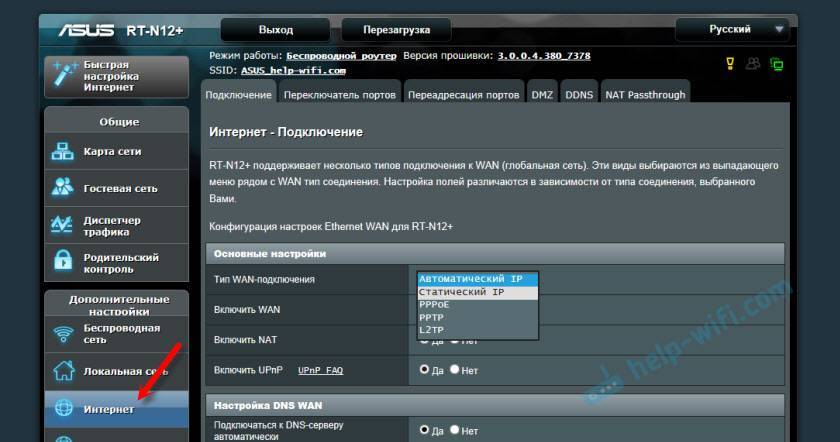Click the Перезагрузка reboot button
The image size is (840, 442).
[x=395, y=30]
